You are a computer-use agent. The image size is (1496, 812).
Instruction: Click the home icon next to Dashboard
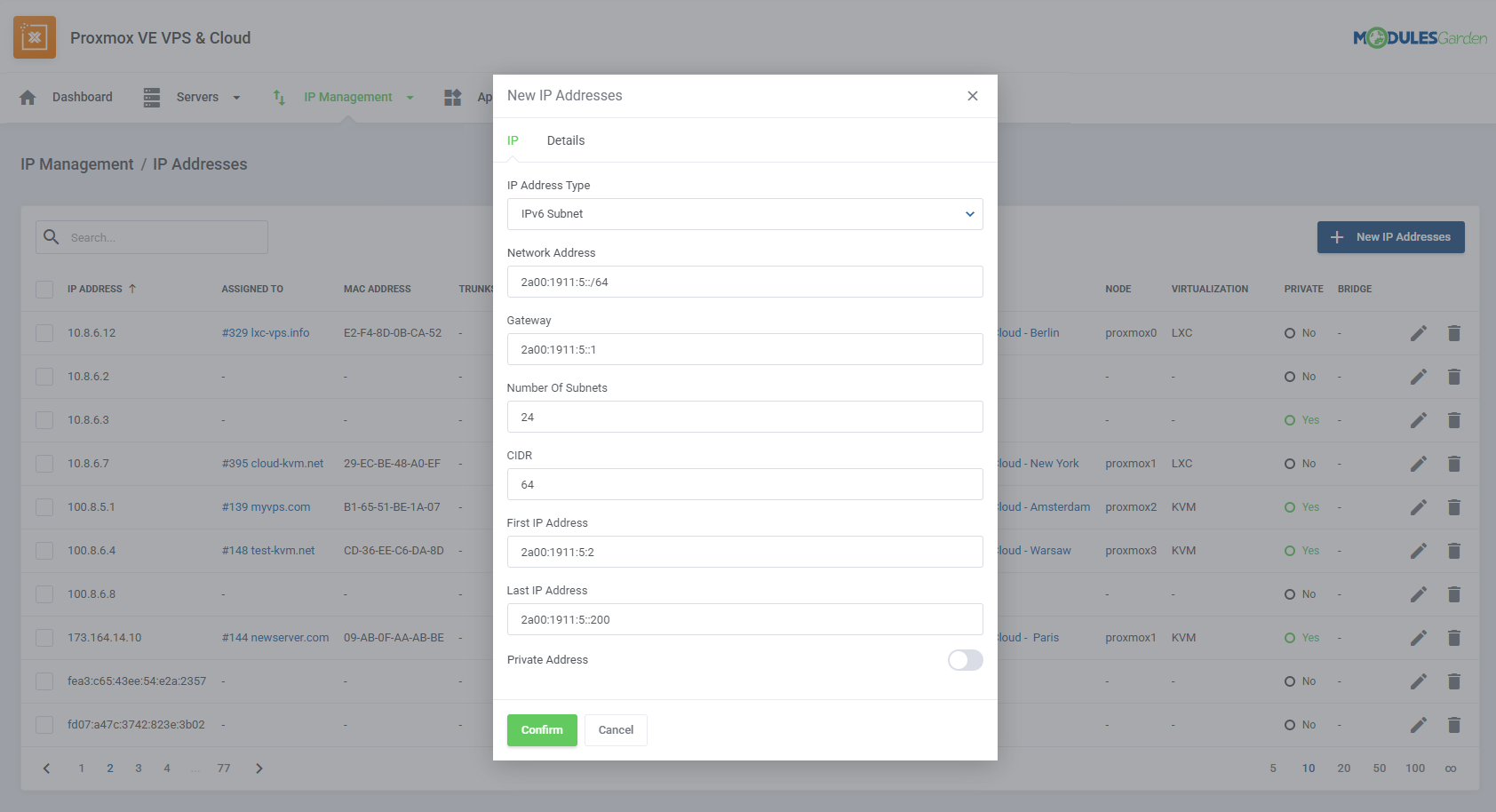[28, 97]
